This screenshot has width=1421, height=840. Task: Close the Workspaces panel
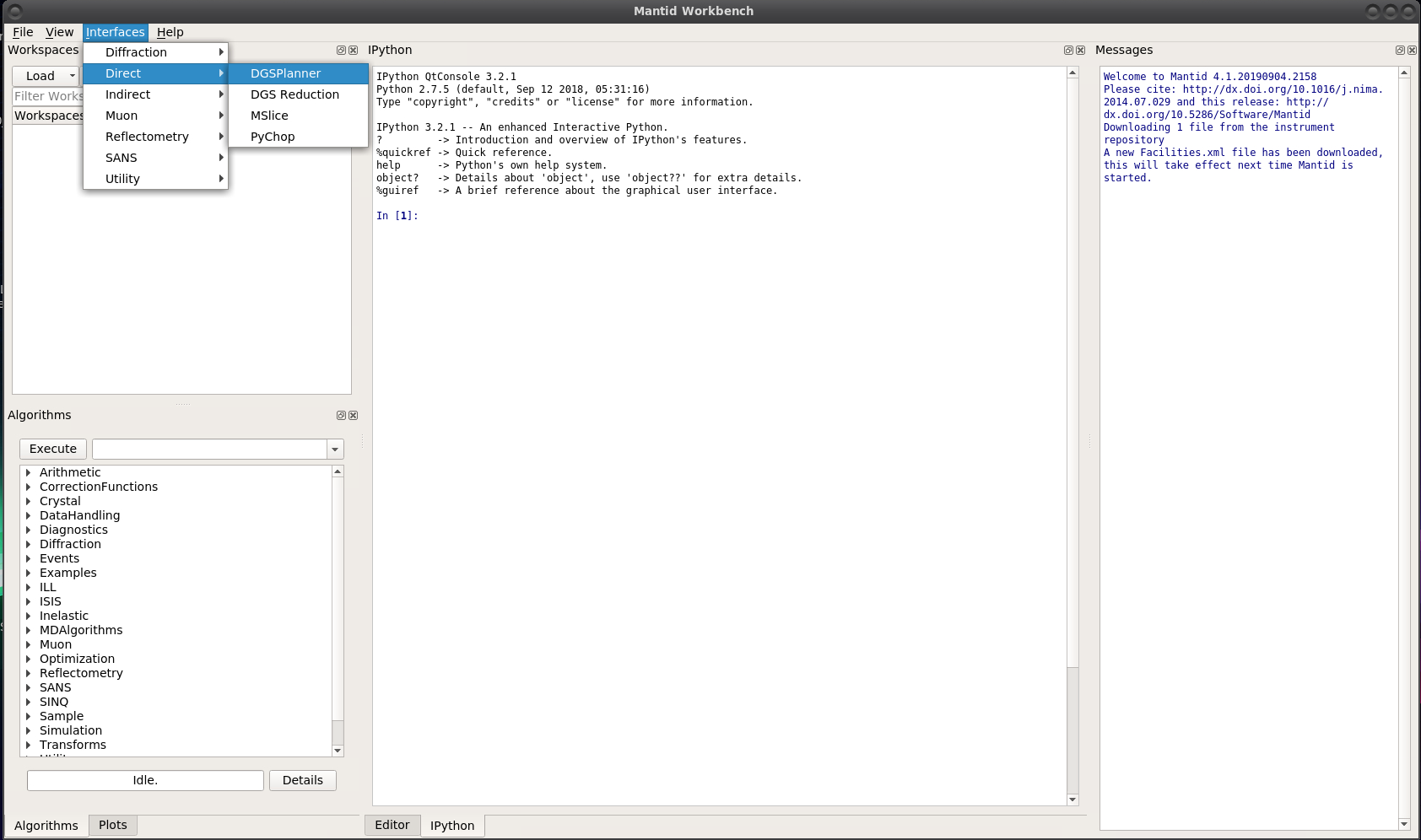click(354, 51)
